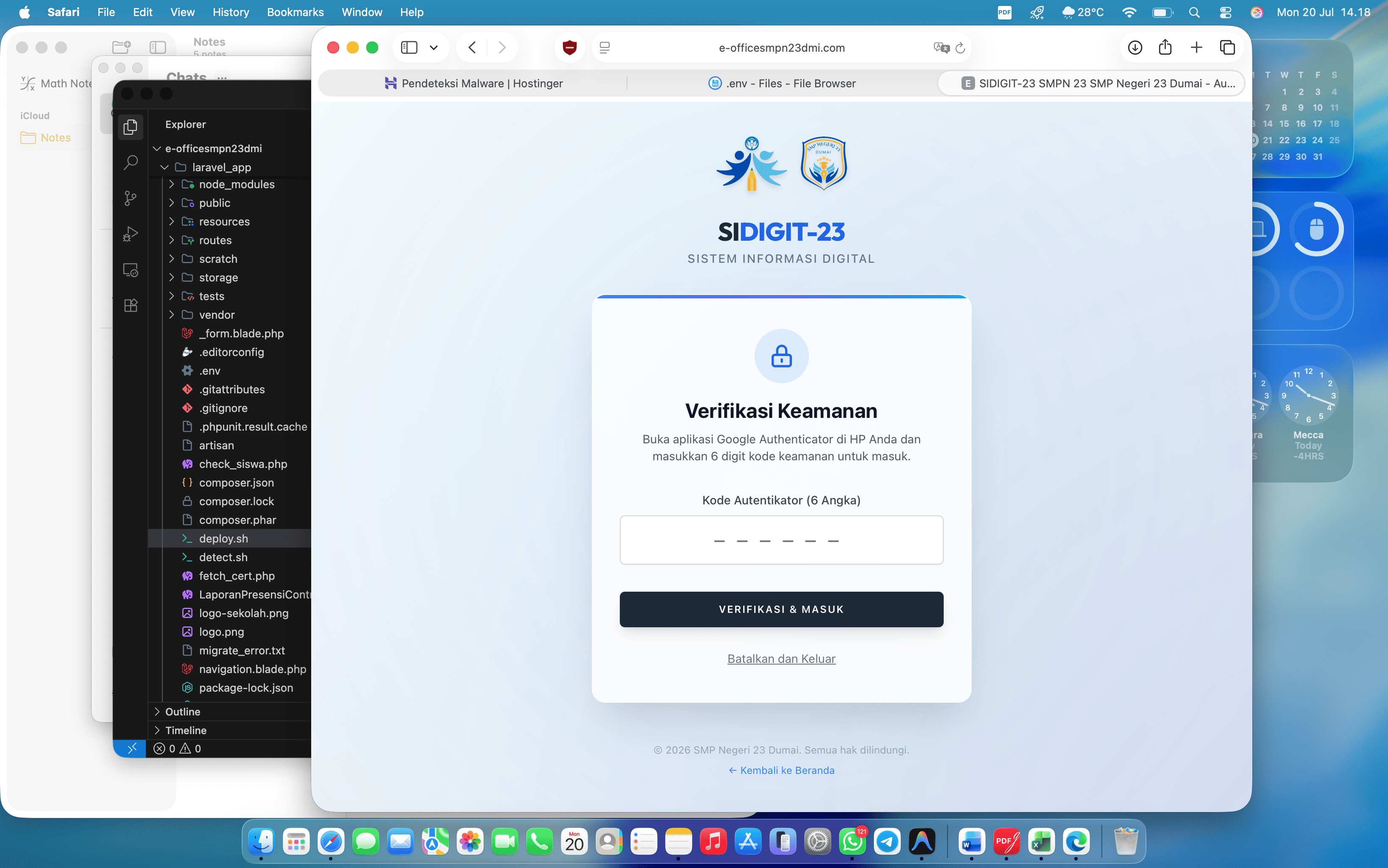The width and height of the screenshot is (1388, 868).
Task: Open the Extensions view in the activity bar
Action: click(x=130, y=306)
